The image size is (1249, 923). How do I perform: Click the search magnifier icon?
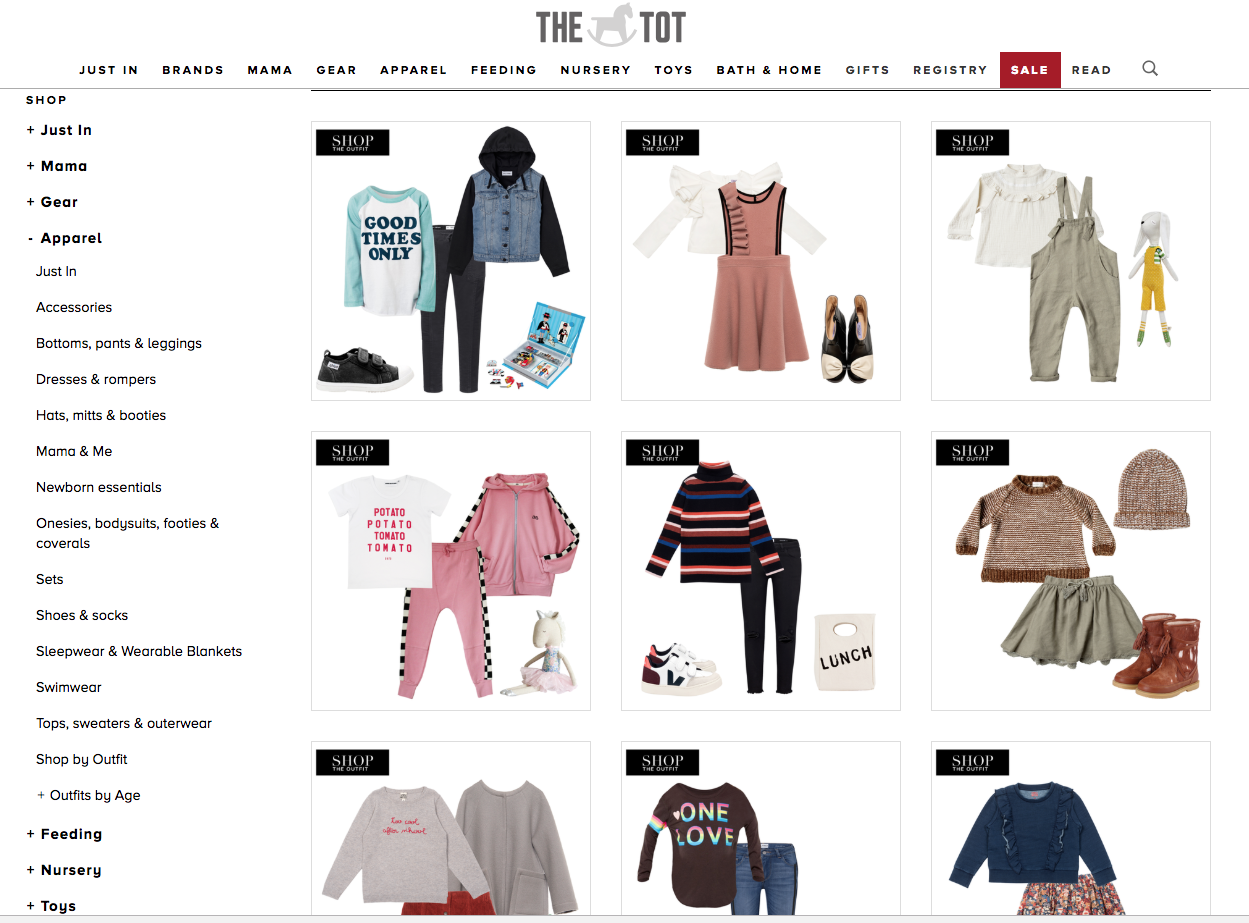click(x=1150, y=69)
